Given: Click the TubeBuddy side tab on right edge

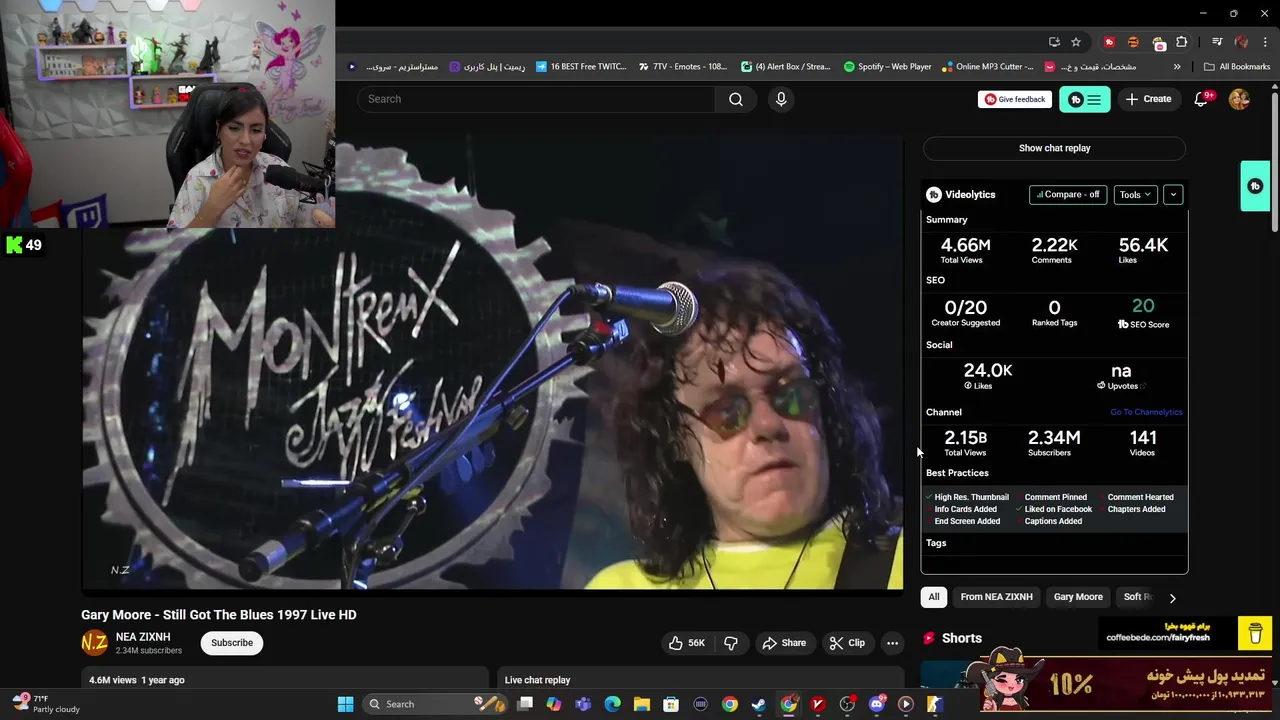Looking at the screenshot, I should (1255, 186).
